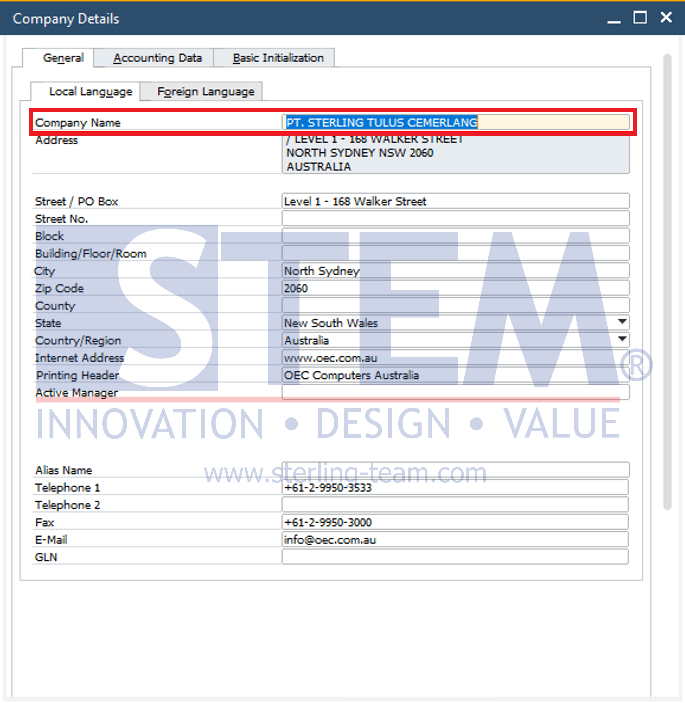The image size is (685, 703).
Task: Click the vertical scrollbar on the right
Action: pyautogui.click(x=667, y=282)
